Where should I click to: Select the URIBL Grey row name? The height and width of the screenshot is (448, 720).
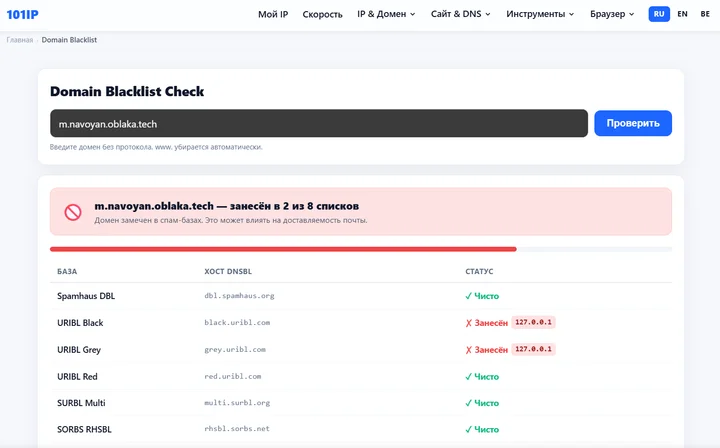tap(79, 350)
